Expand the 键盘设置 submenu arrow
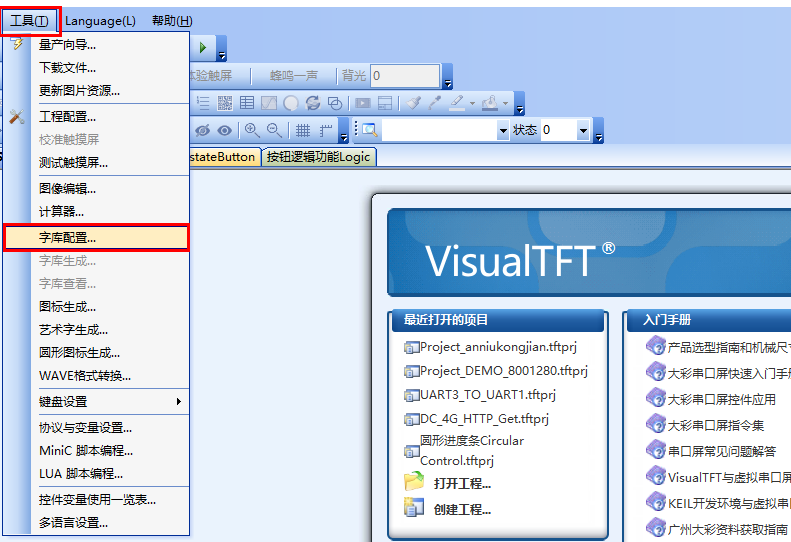This screenshot has height=542, width=791. [x=179, y=402]
